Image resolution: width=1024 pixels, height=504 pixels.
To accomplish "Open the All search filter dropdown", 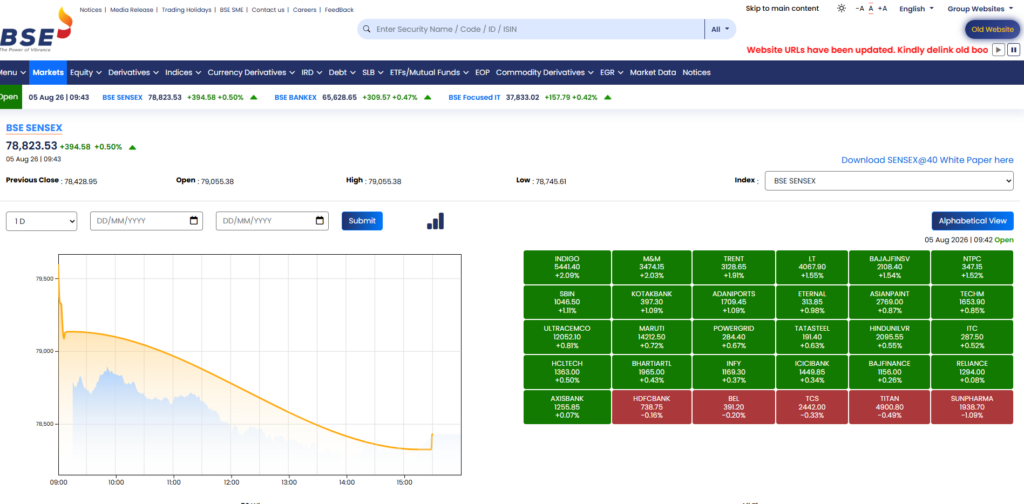I will [x=720, y=29].
